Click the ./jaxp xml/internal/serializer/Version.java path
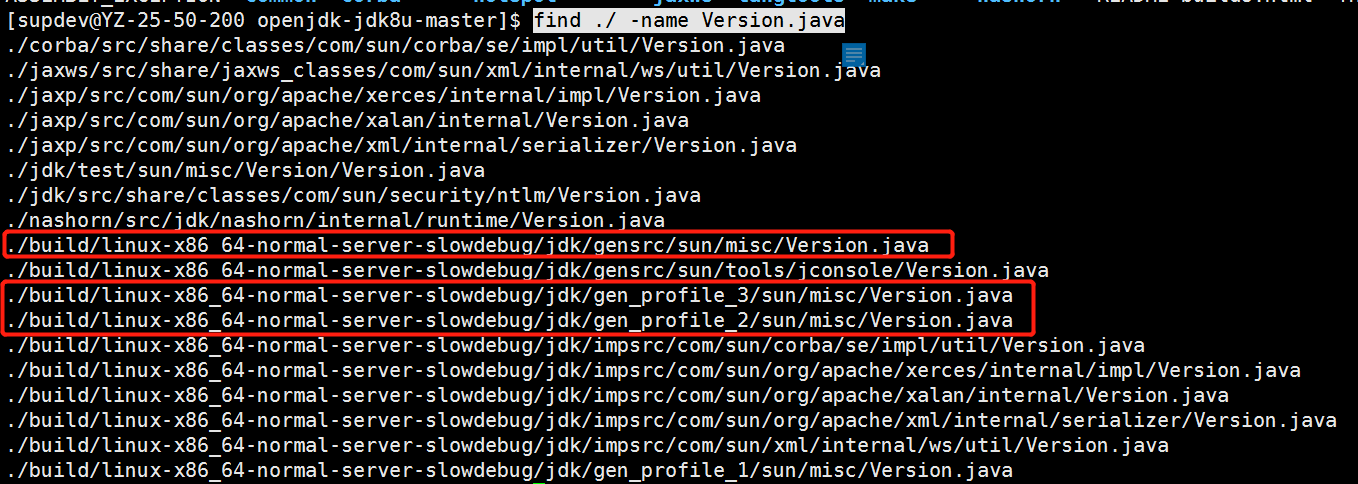The height and width of the screenshot is (484, 1358). [401, 146]
